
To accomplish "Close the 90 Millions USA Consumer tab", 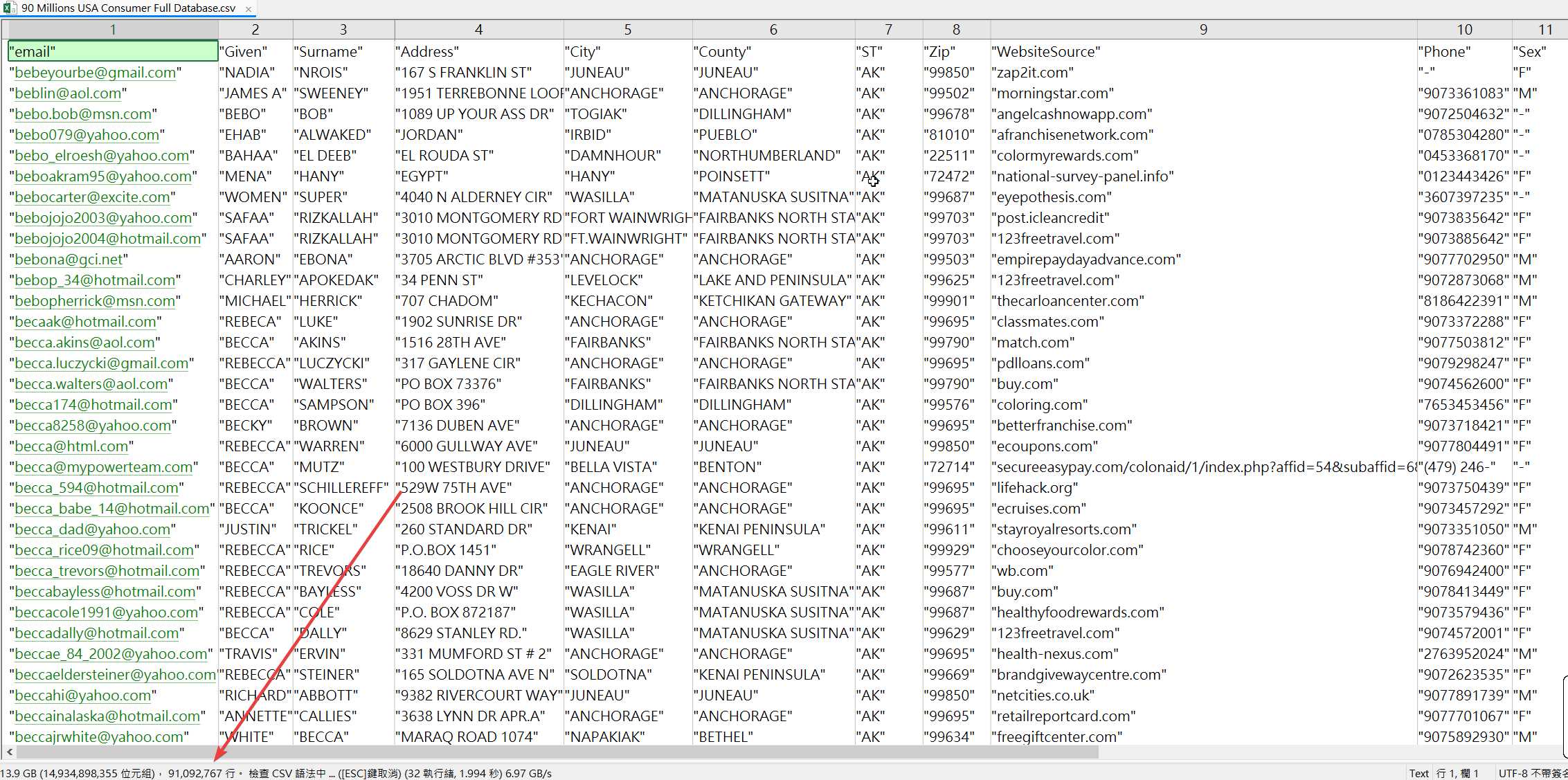I will [249, 9].
